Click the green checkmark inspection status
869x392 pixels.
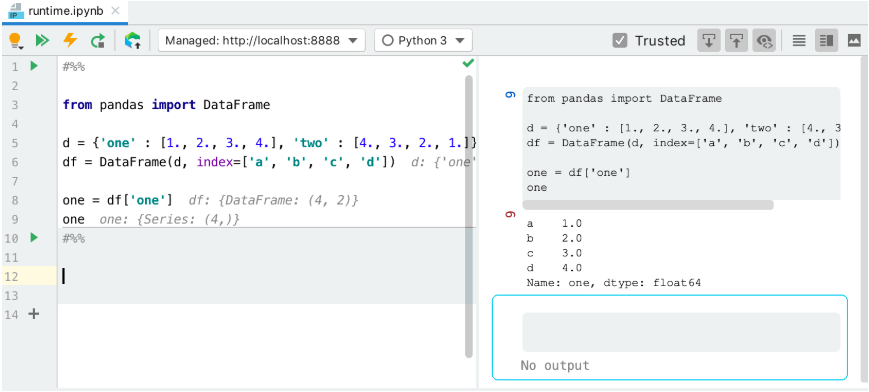point(468,63)
